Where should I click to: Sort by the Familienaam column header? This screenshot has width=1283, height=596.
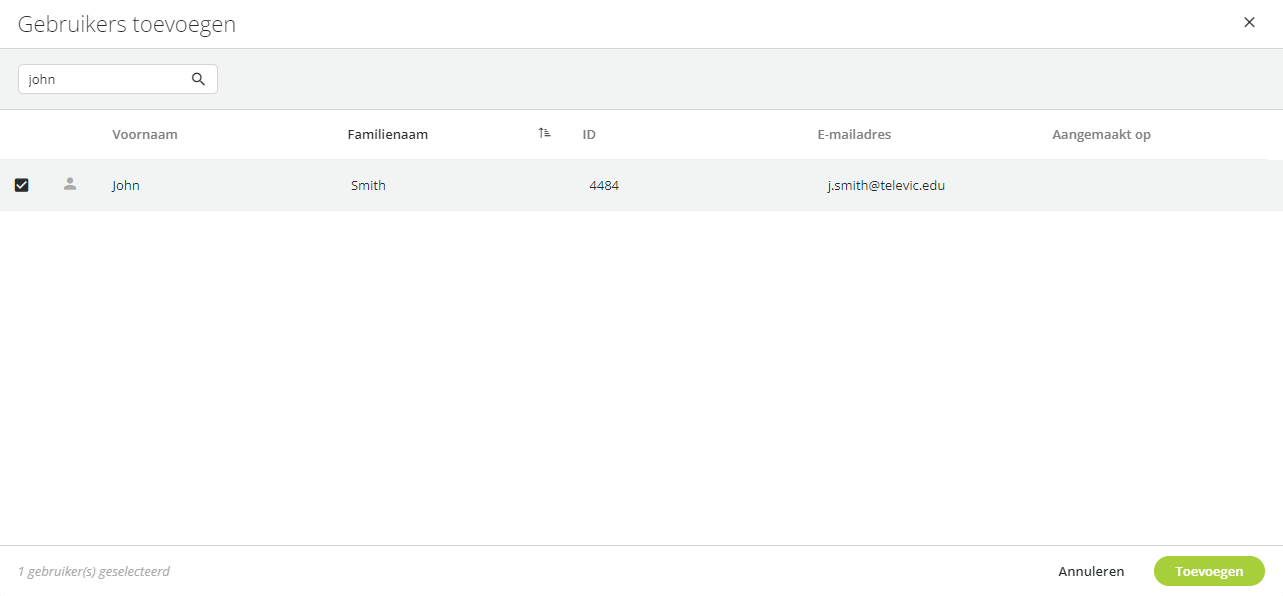(x=388, y=134)
